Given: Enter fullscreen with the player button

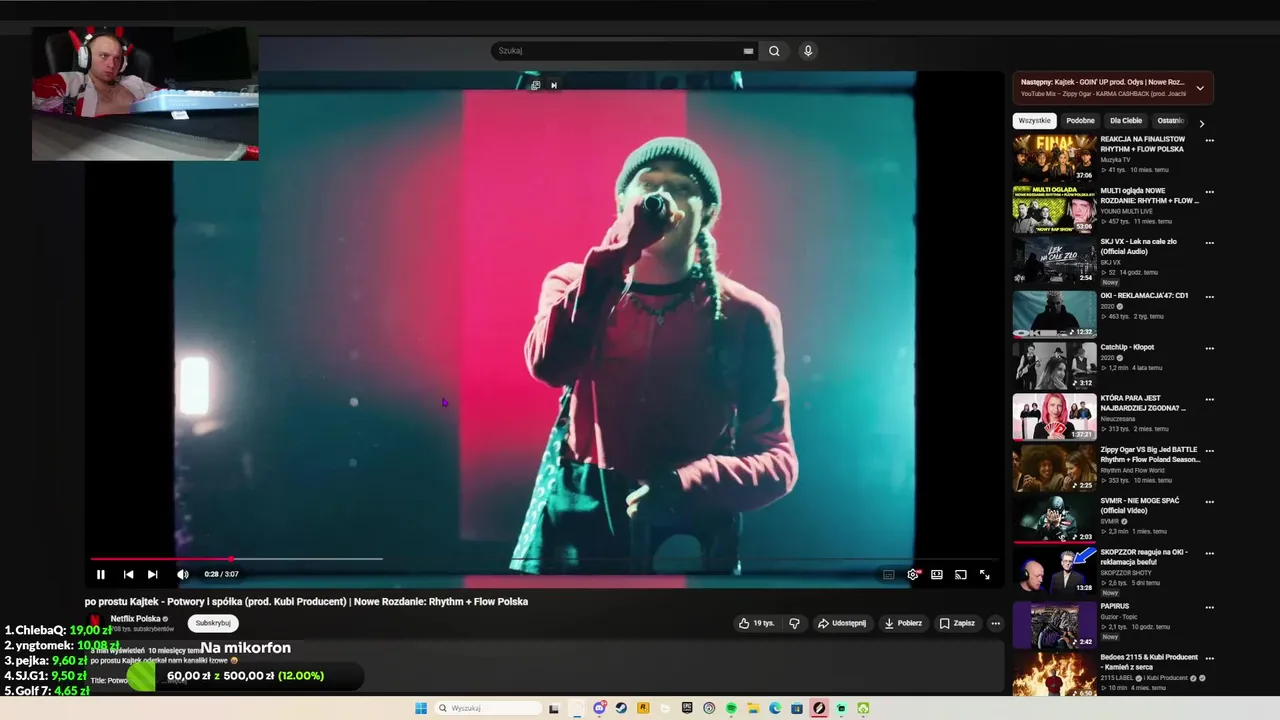Looking at the screenshot, I should [x=985, y=574].
